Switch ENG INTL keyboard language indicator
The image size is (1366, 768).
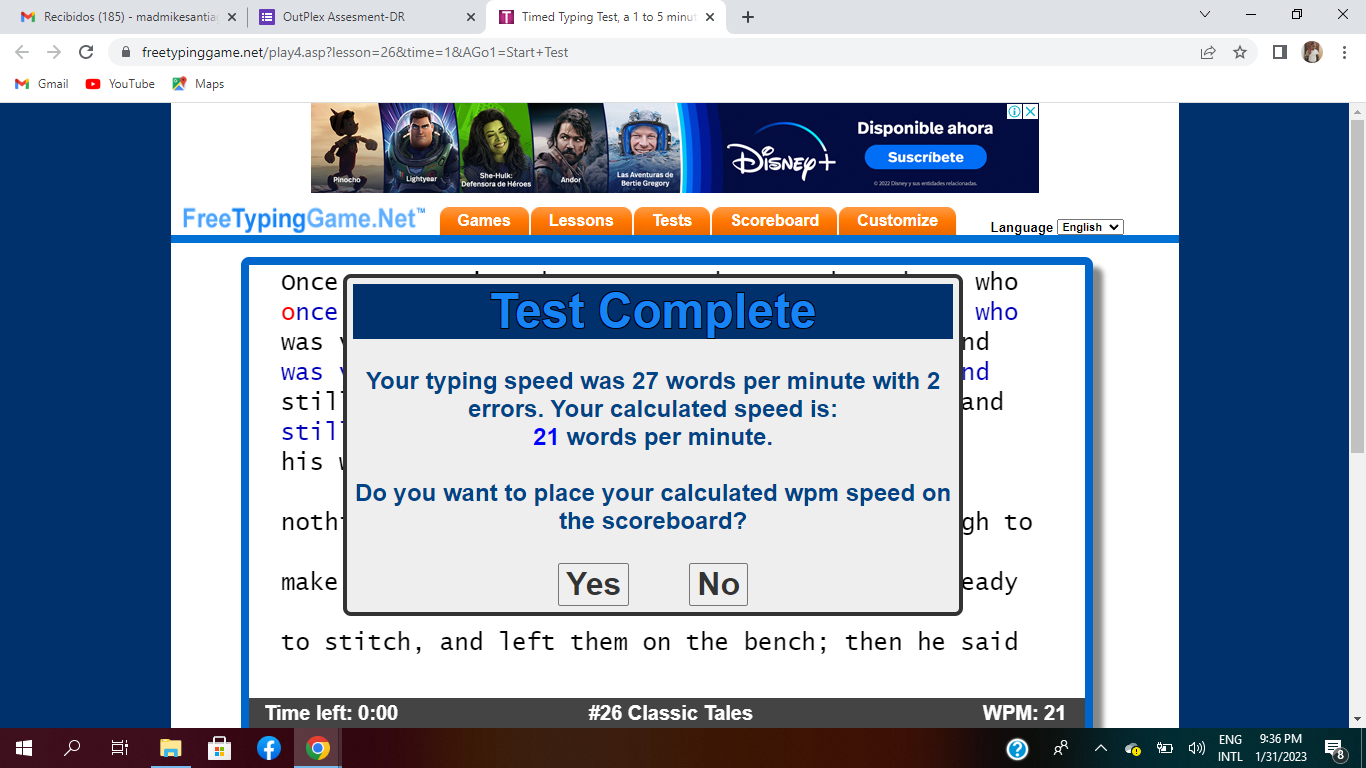(x=1230, y=748)
